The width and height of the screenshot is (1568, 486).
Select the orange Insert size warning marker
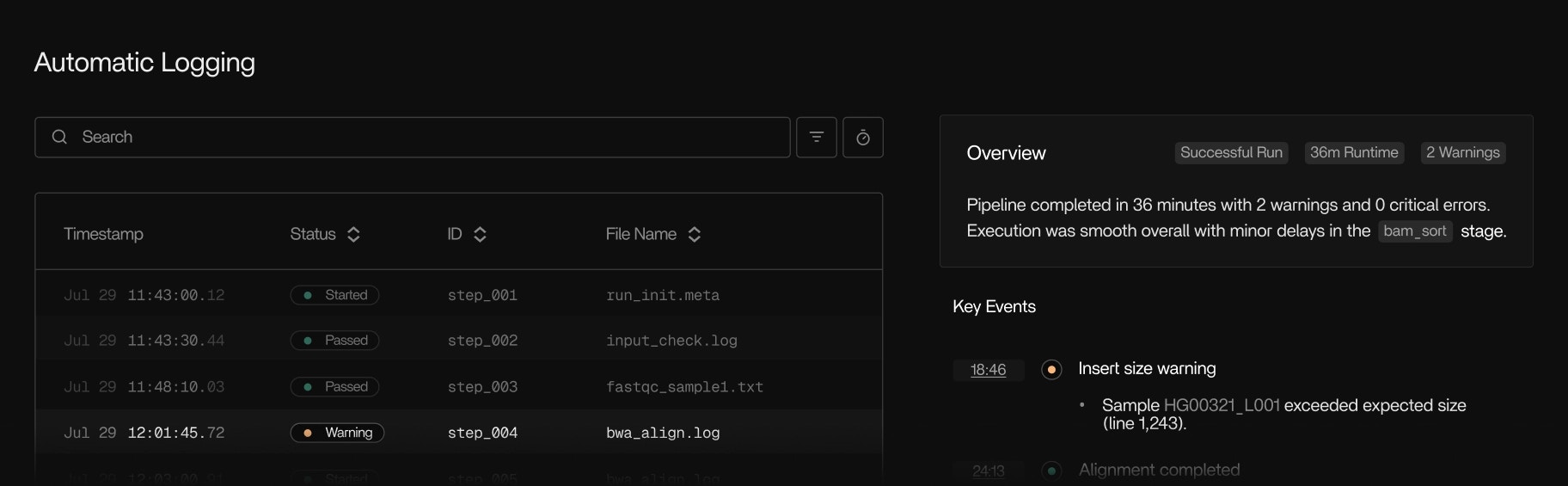pyautogui.click(x=1050, y=370)
